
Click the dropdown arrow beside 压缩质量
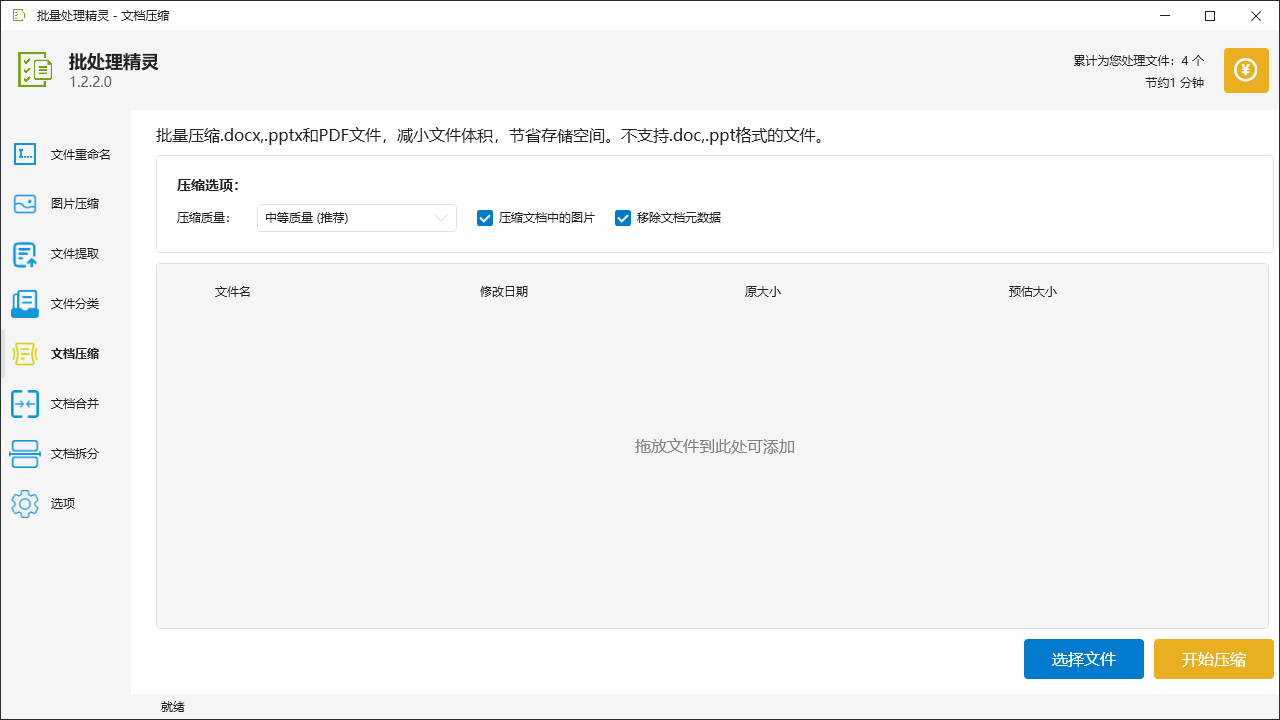click(x=440, y=217)
